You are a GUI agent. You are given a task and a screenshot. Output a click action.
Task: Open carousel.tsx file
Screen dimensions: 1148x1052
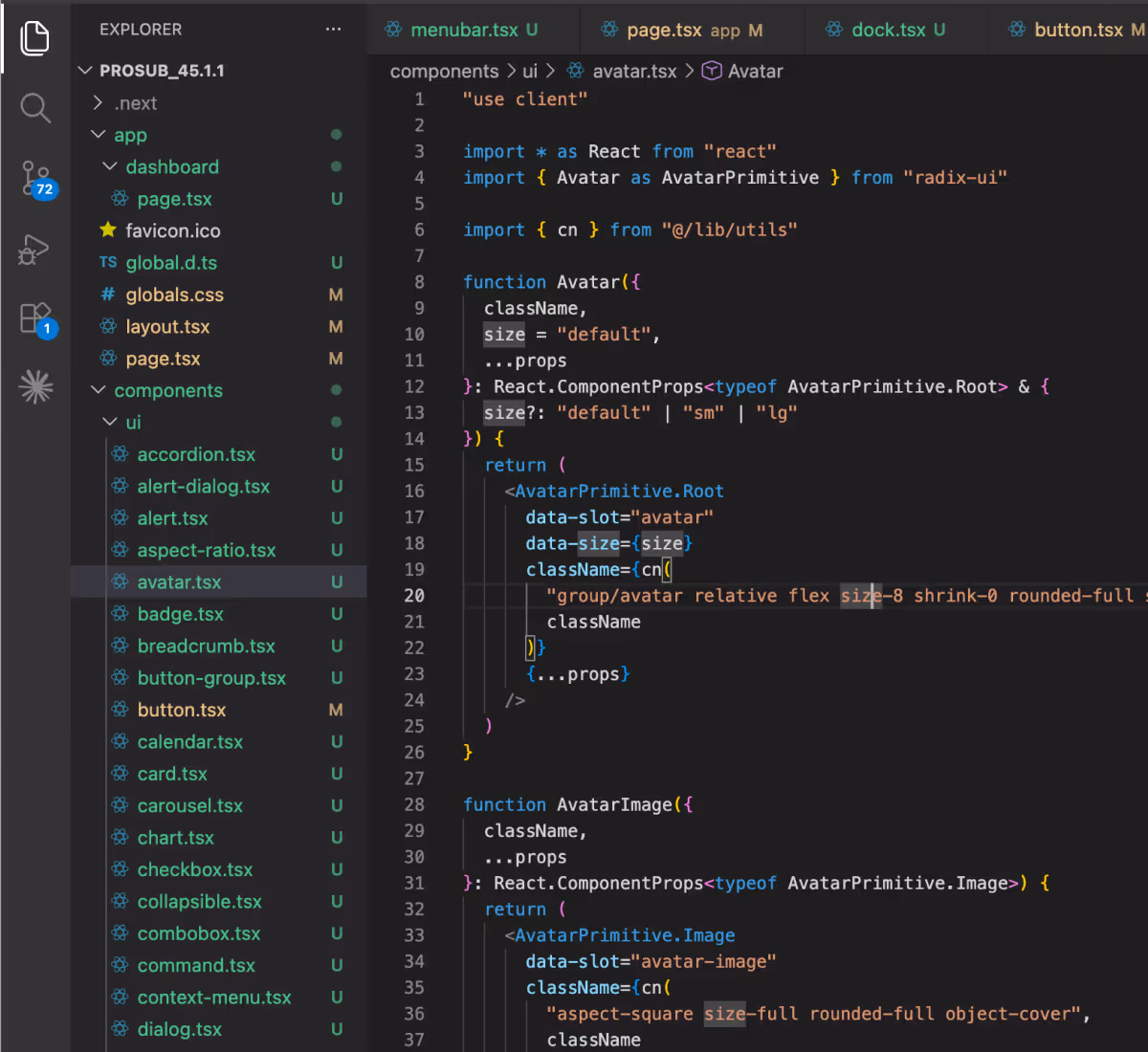pos(219,805)
